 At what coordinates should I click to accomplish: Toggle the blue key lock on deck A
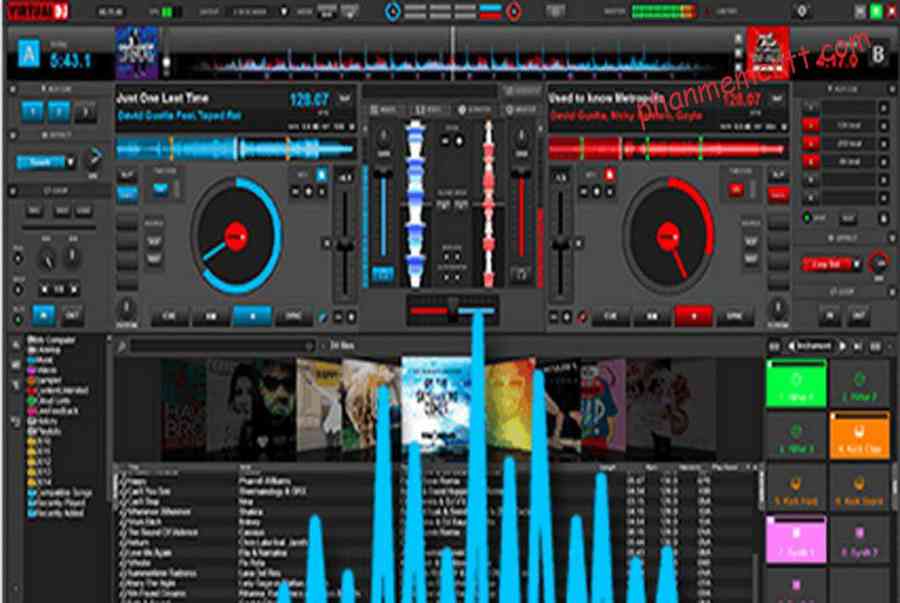click(x=321, y=174)
